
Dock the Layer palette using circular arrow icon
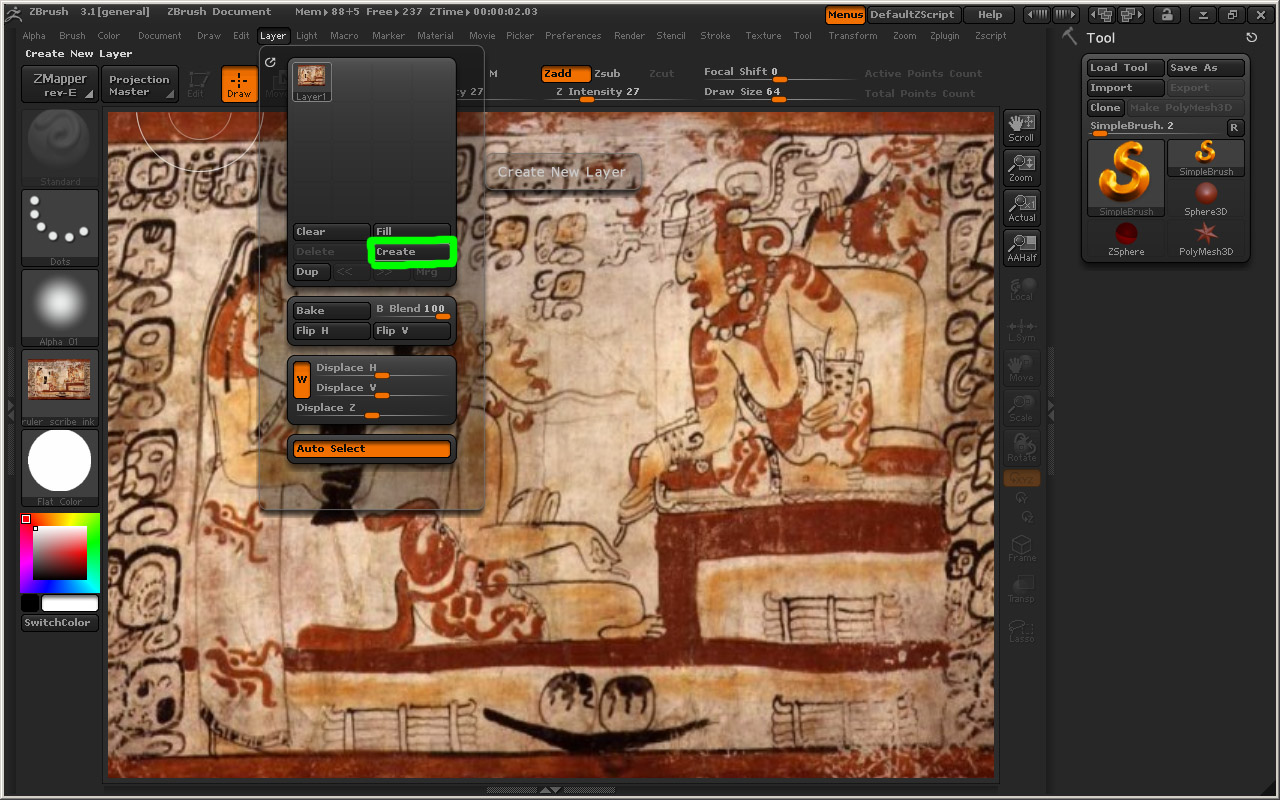click(270, 62)
